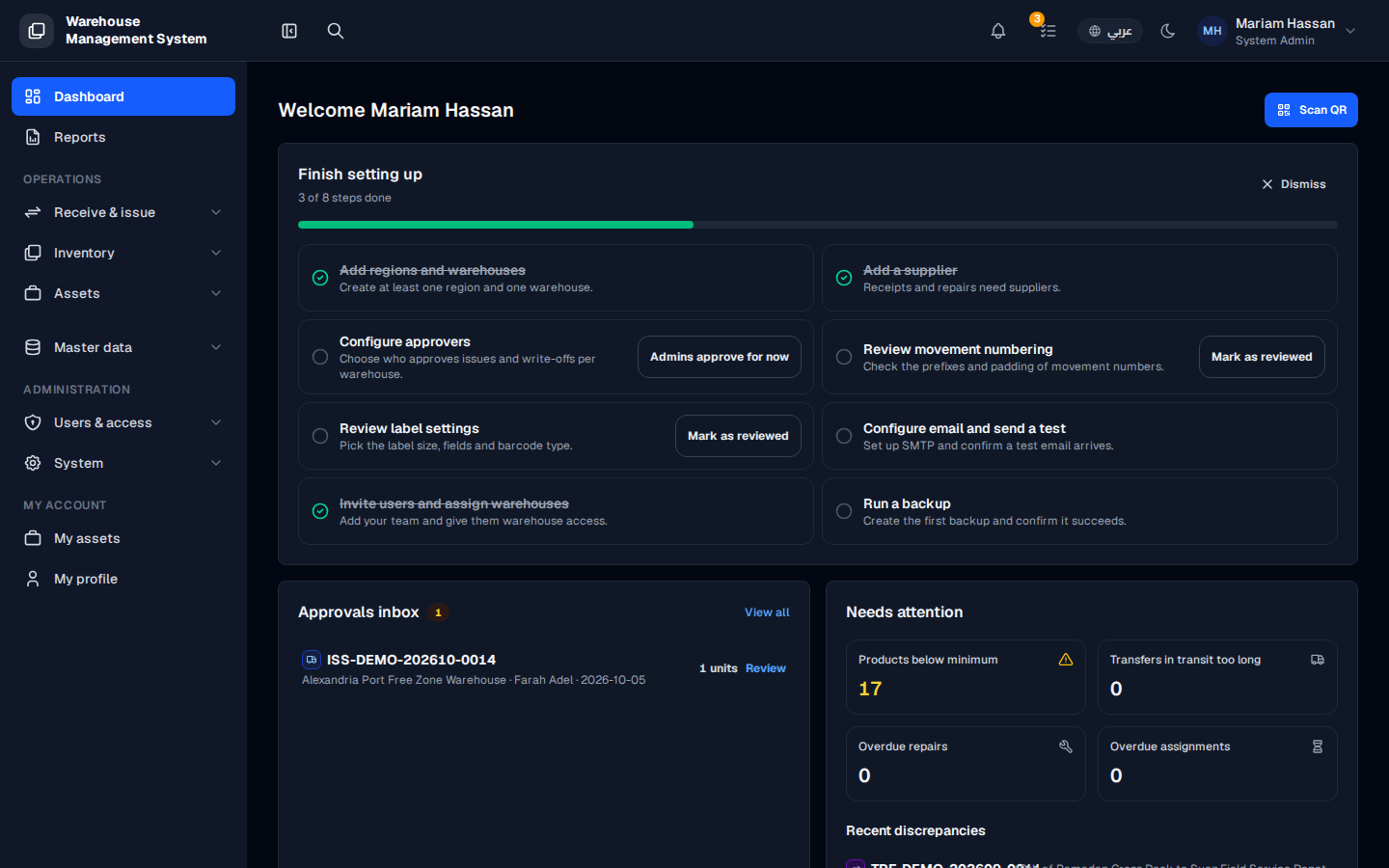Viewport: 1389px width, 868px height.
Task: Expand the Inventory sidebar section
Action: coord(123,253)
